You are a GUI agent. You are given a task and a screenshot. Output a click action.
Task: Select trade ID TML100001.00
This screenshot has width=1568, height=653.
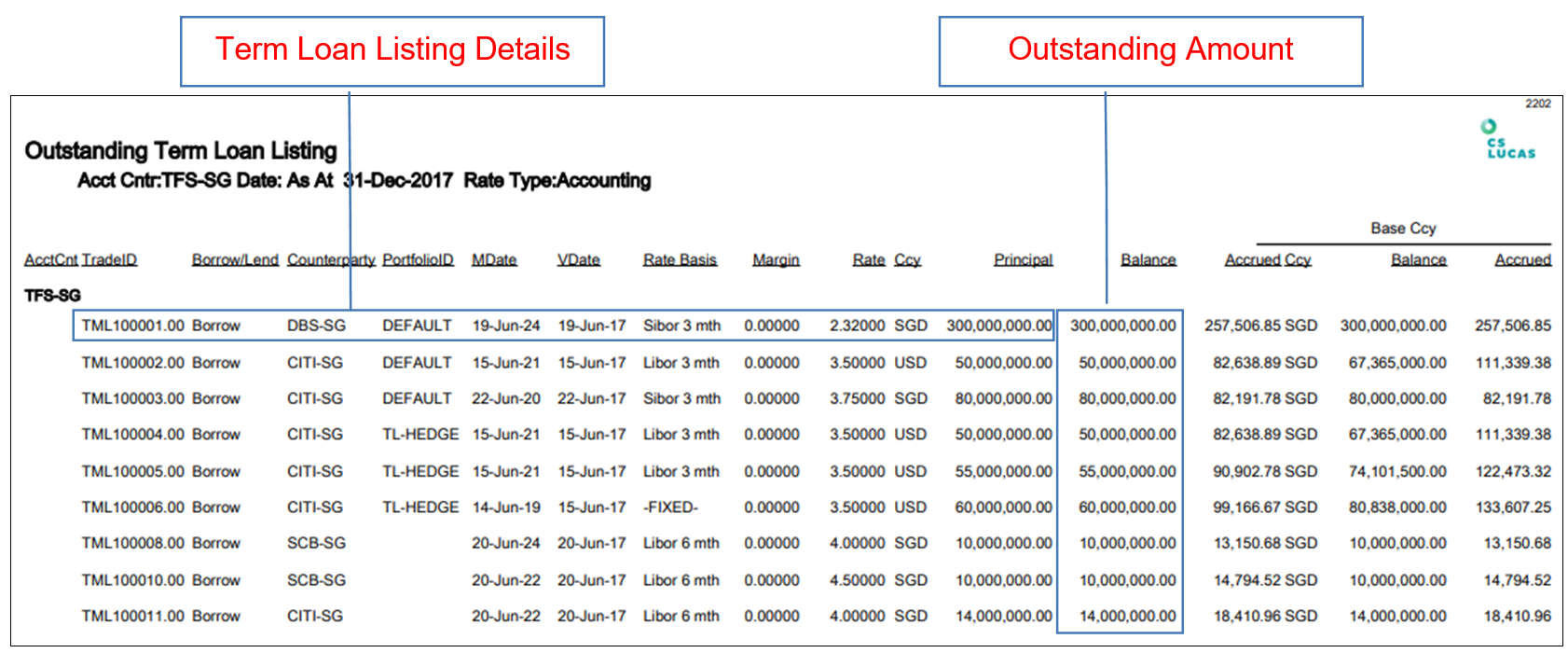132,326
